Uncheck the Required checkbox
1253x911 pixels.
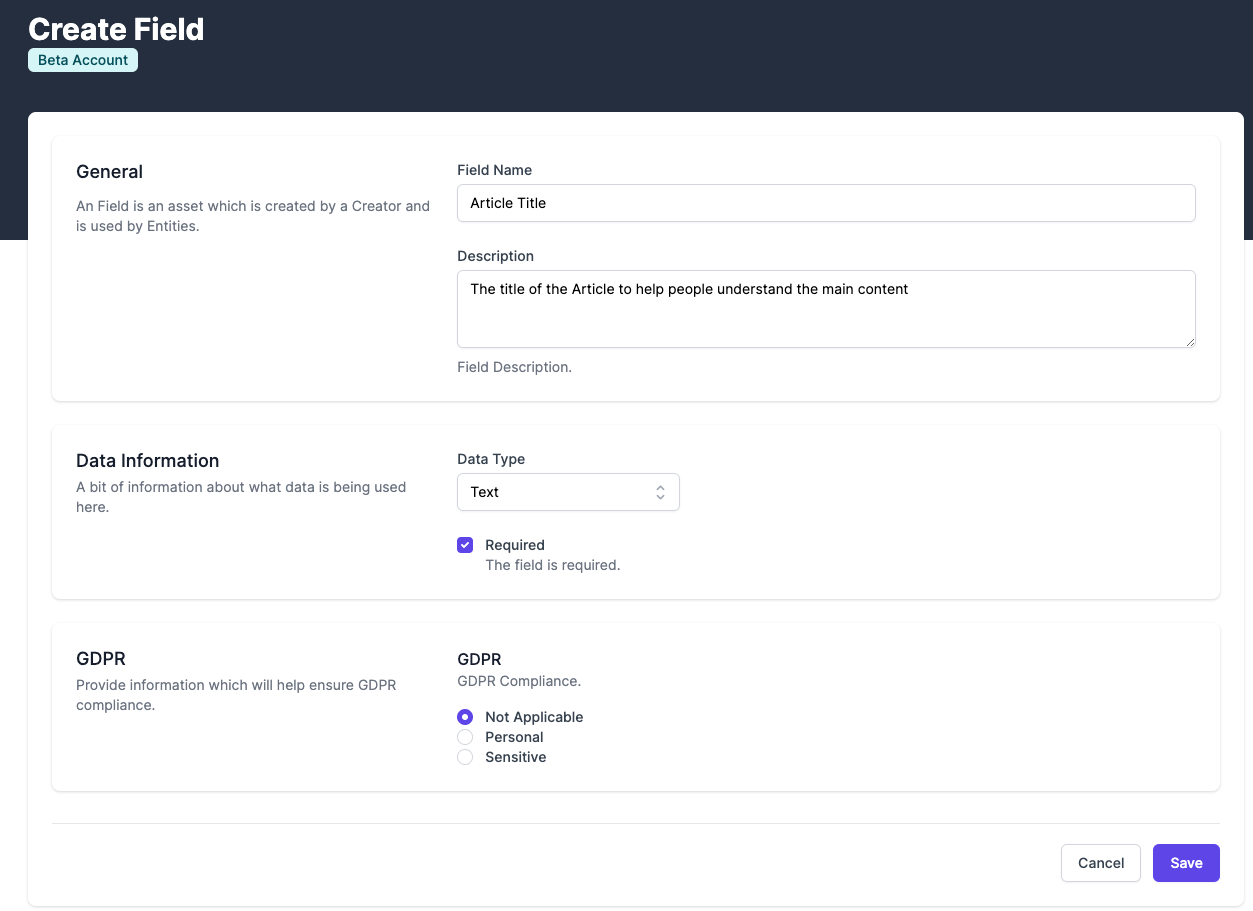465,545
